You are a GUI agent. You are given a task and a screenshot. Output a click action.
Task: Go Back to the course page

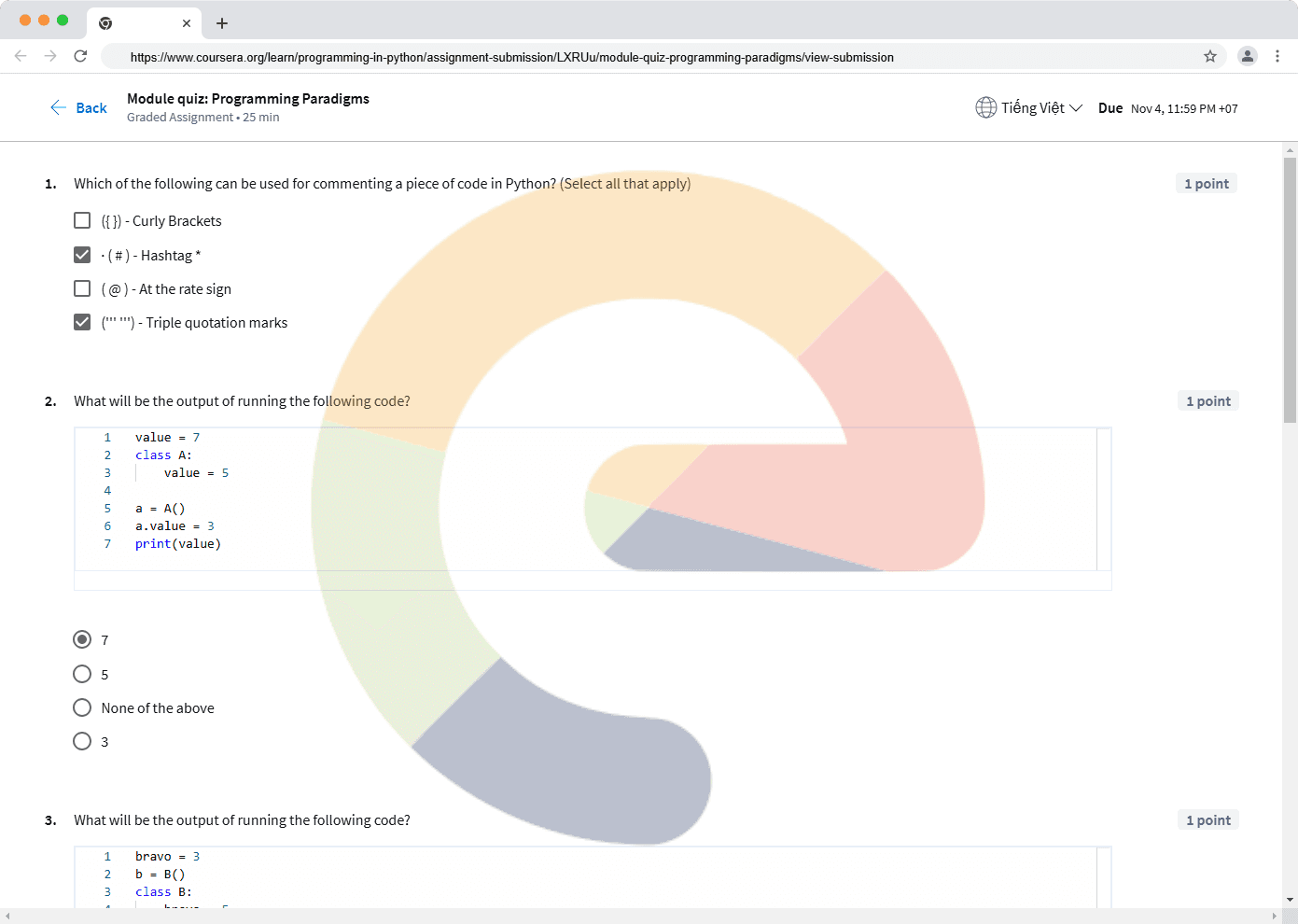(x=79, y=108)
